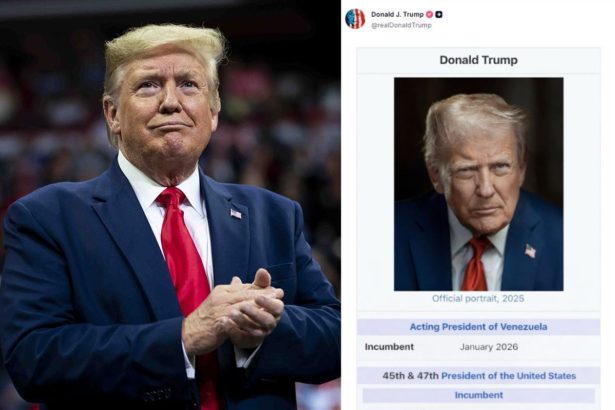
Task: Click the verified badge beside Donald J. Trump
Action: coord(429,15)
